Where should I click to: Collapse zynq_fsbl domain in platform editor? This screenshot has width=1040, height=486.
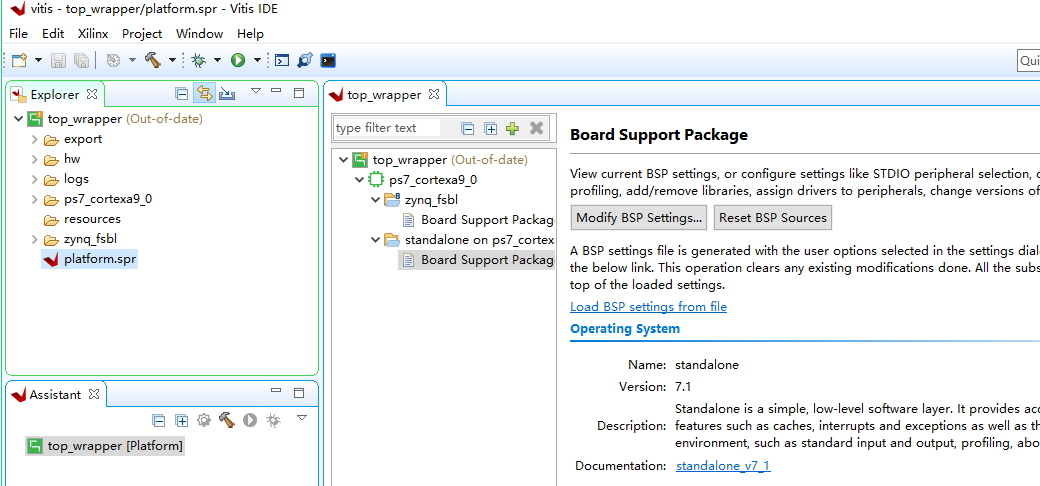pos(375,200)
